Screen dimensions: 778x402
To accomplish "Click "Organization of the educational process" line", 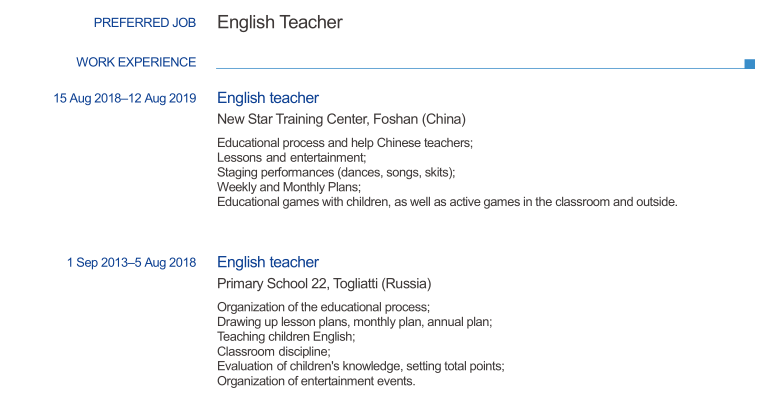I will point(323,307).
